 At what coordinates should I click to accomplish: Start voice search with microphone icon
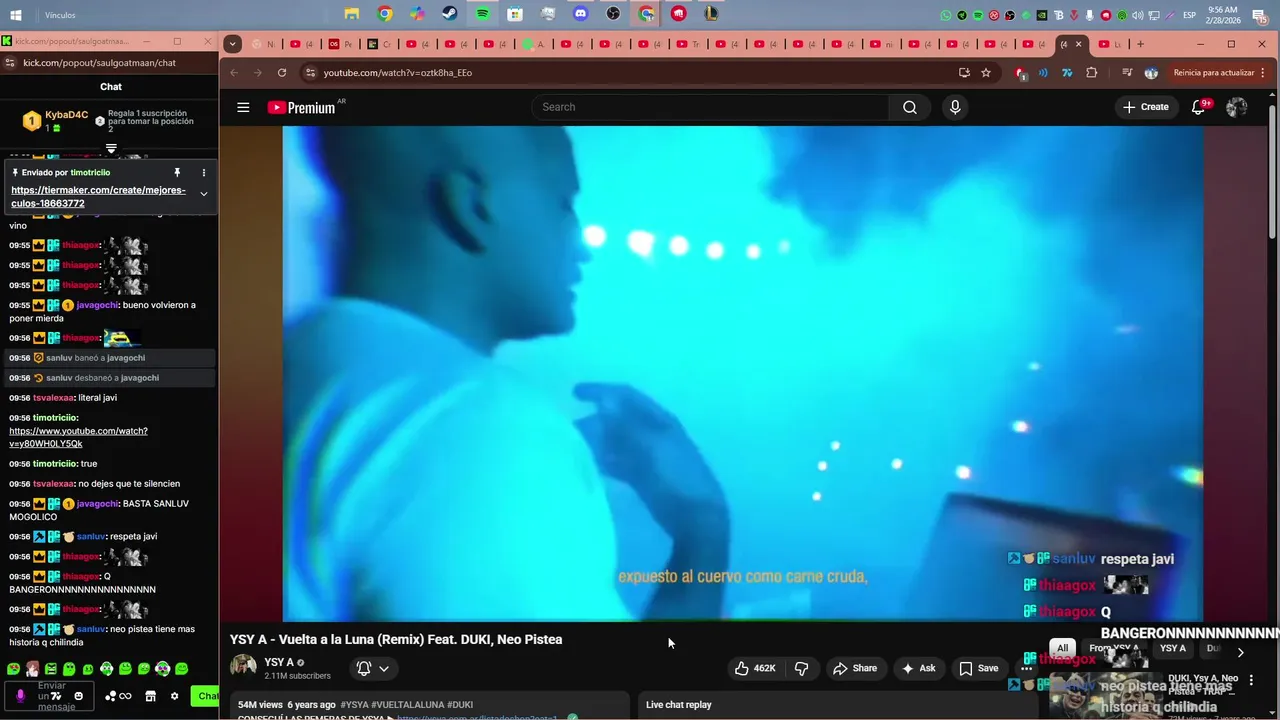955,107
